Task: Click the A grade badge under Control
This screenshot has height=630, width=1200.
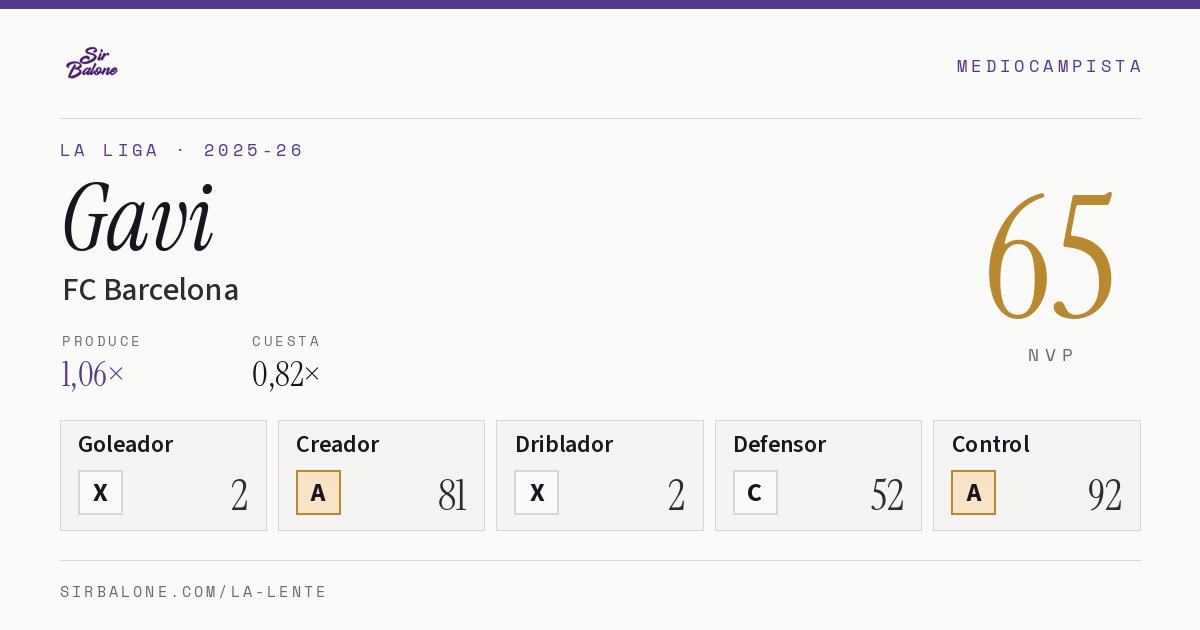Action: (x=973, y=492)
